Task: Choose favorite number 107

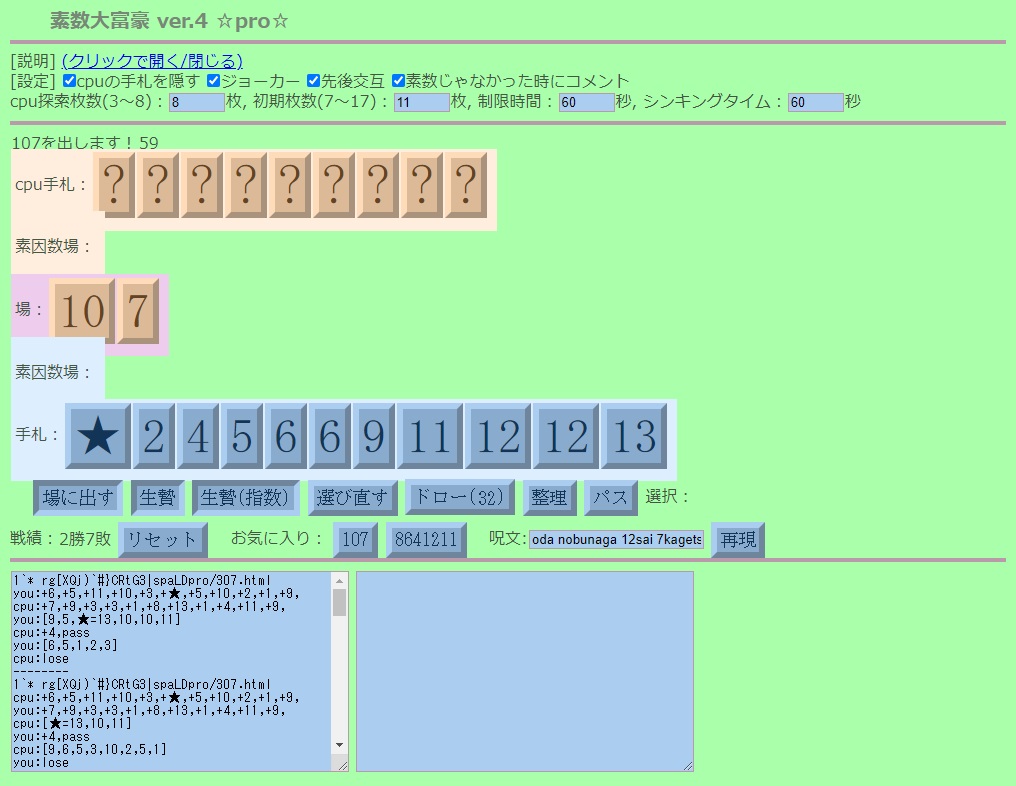Action: pyautogui.click(x=355, y=540)
